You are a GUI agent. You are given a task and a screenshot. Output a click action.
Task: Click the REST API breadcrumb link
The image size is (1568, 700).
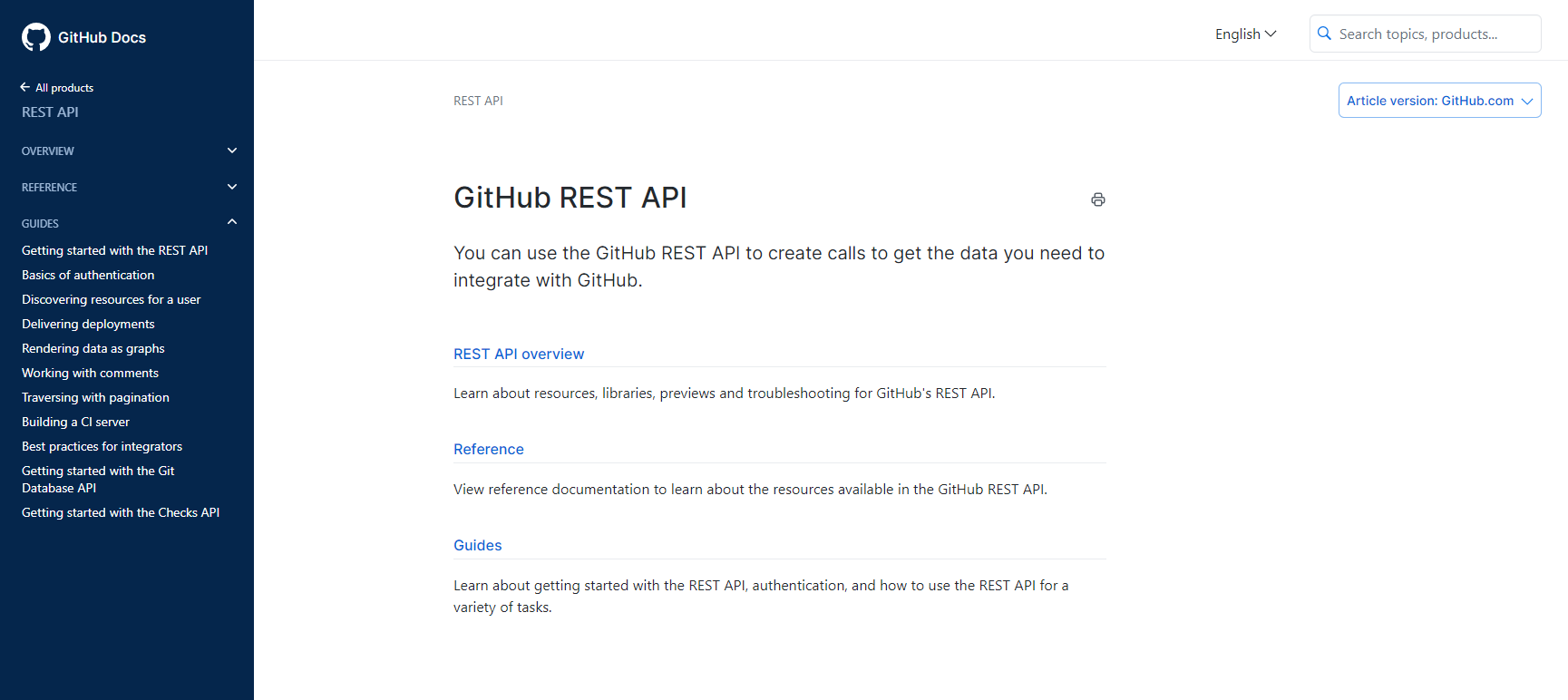tap(478, 101)
